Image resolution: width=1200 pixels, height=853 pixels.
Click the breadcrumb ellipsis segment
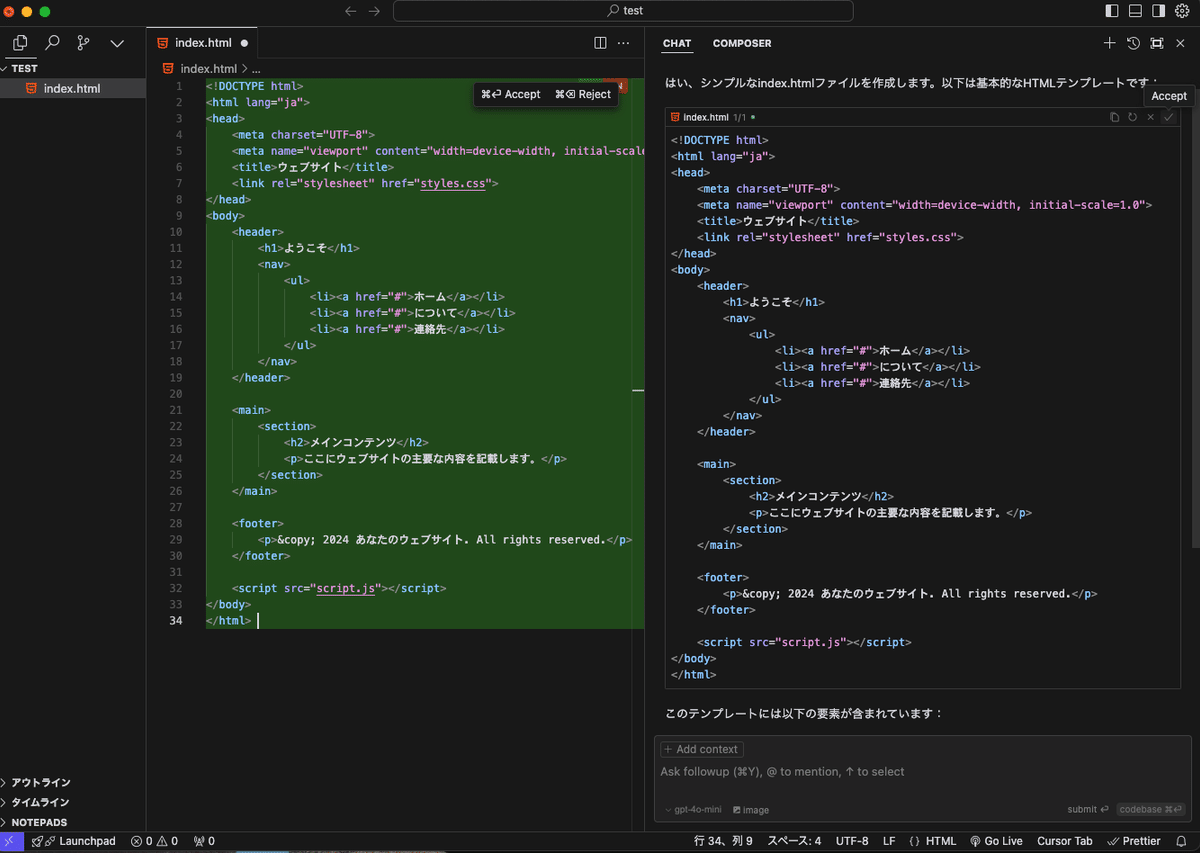point(256,69)
